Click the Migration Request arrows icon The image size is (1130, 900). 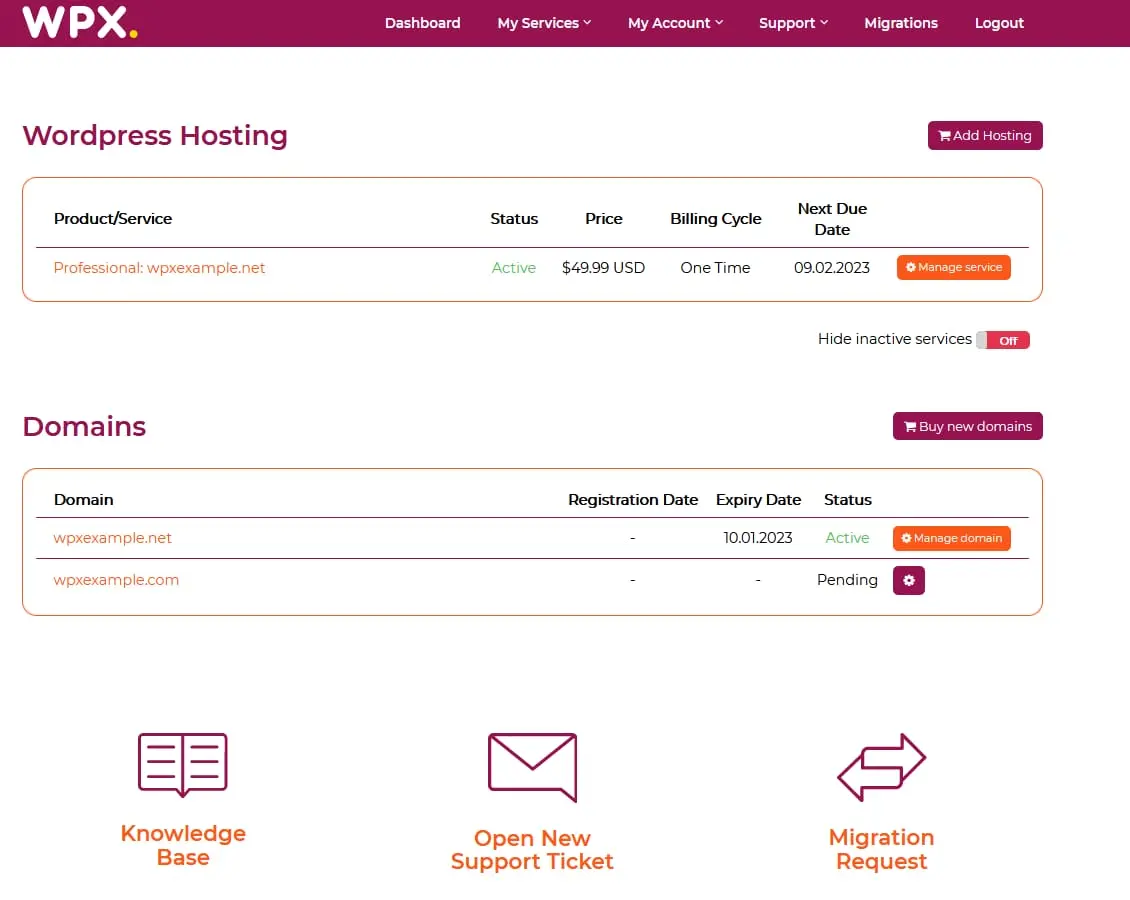[881, 767]
